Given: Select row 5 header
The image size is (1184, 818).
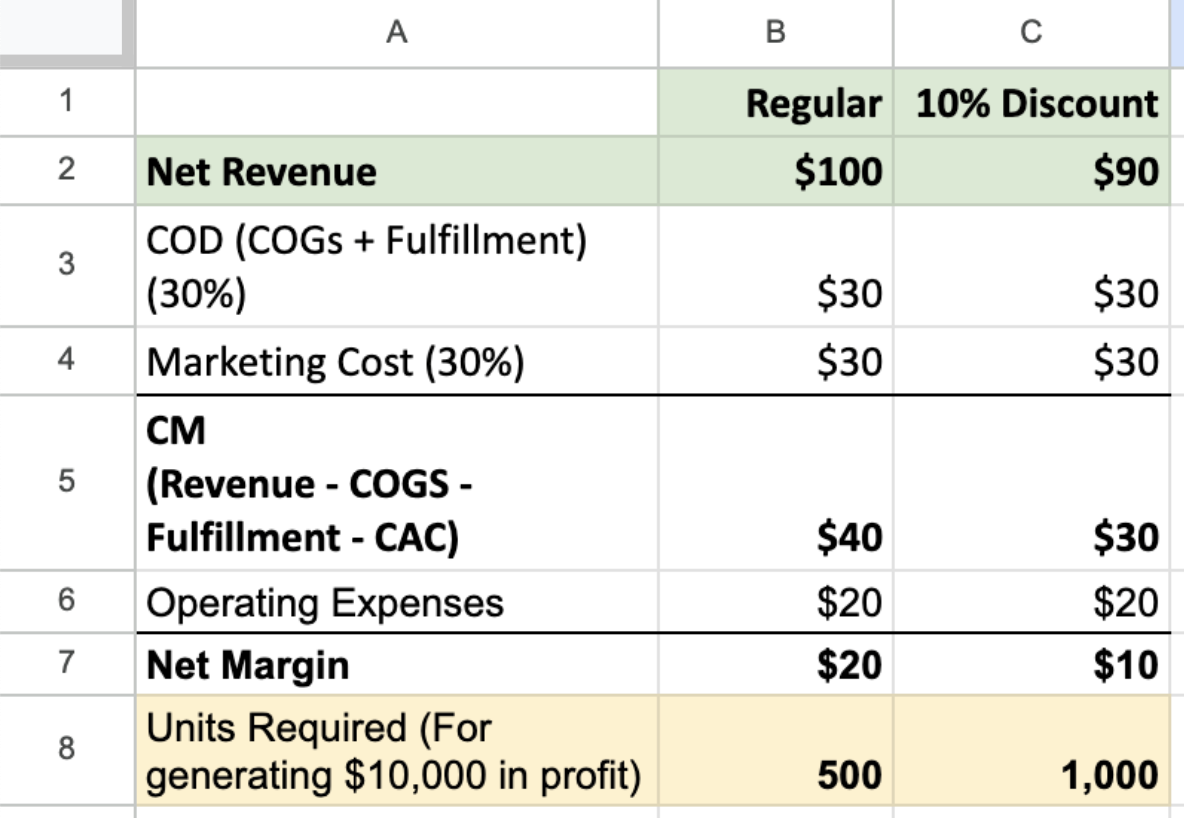Looking at the screenshot, I should click(66, 482).
